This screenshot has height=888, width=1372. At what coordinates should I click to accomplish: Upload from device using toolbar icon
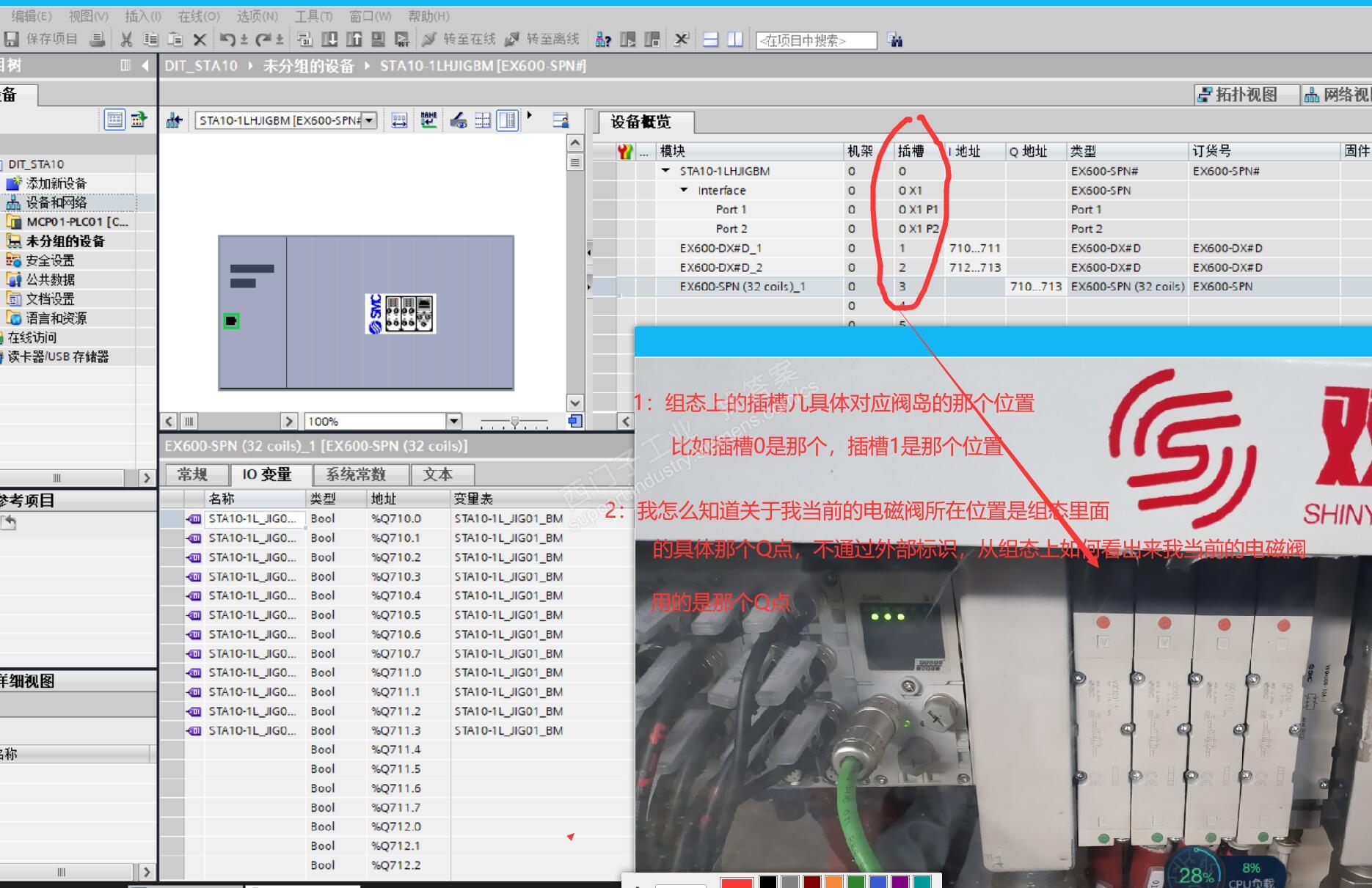pyautogui.click(x=354, y=40)
